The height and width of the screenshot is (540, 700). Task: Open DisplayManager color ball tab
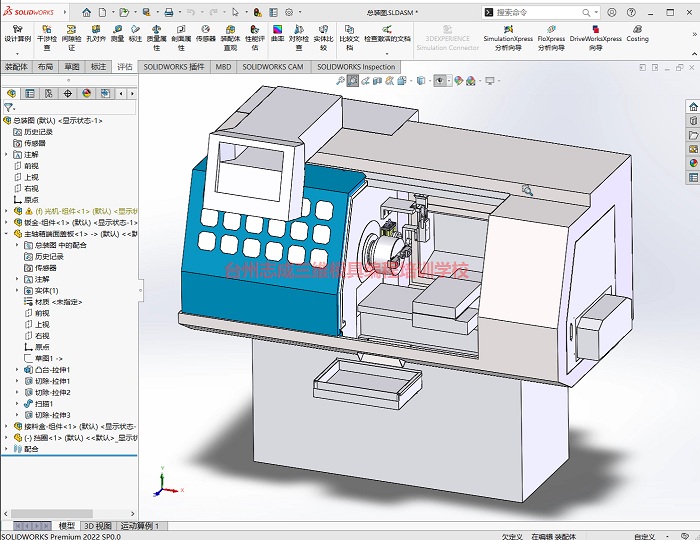point(86,93)
